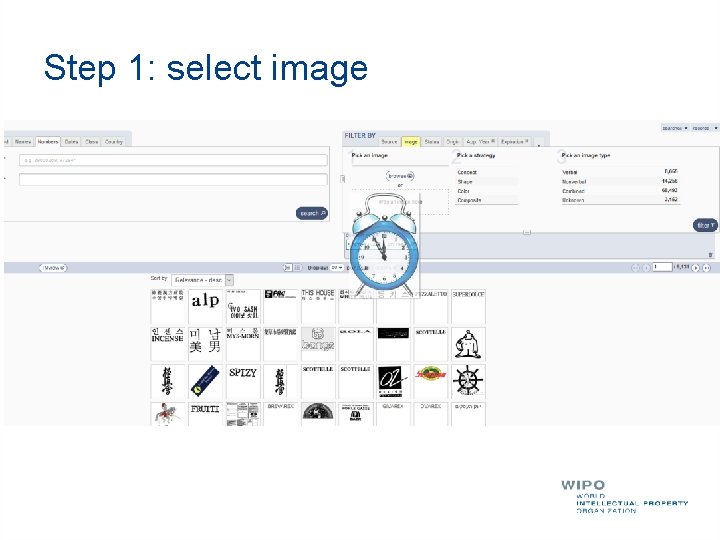Open the black OZ logo thumbnail
Screen dimensions: 720x540
(393, 382)
